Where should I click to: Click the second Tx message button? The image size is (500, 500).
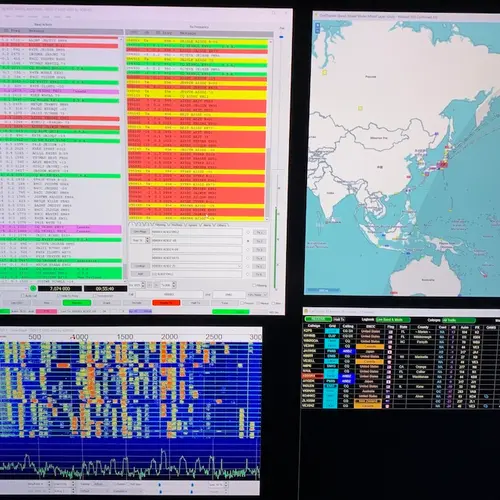click(x=259, y=241)
